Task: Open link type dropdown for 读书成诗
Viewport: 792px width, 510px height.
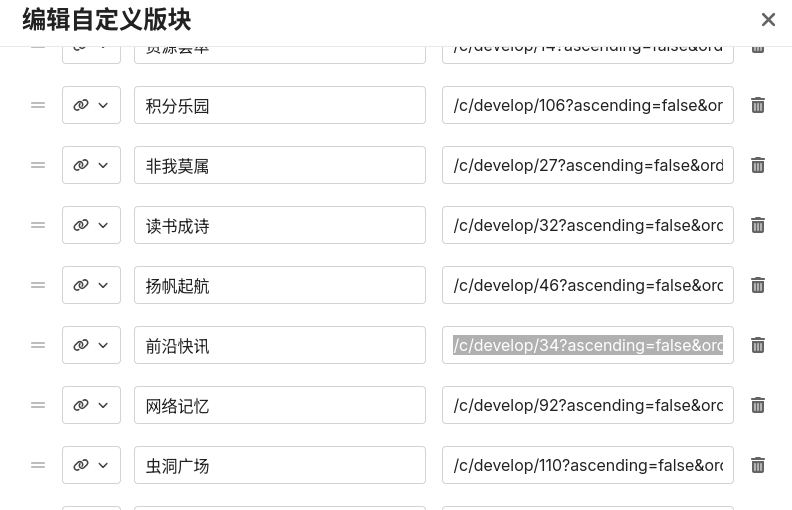Action: (91, 225)
